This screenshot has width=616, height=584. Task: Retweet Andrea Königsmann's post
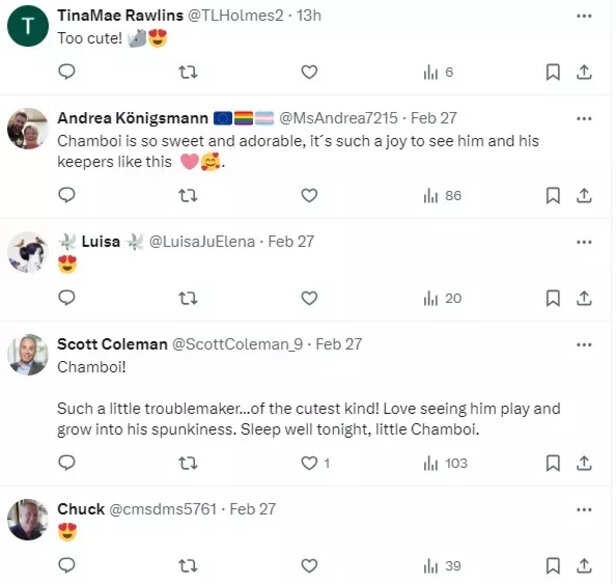(187, 196)
